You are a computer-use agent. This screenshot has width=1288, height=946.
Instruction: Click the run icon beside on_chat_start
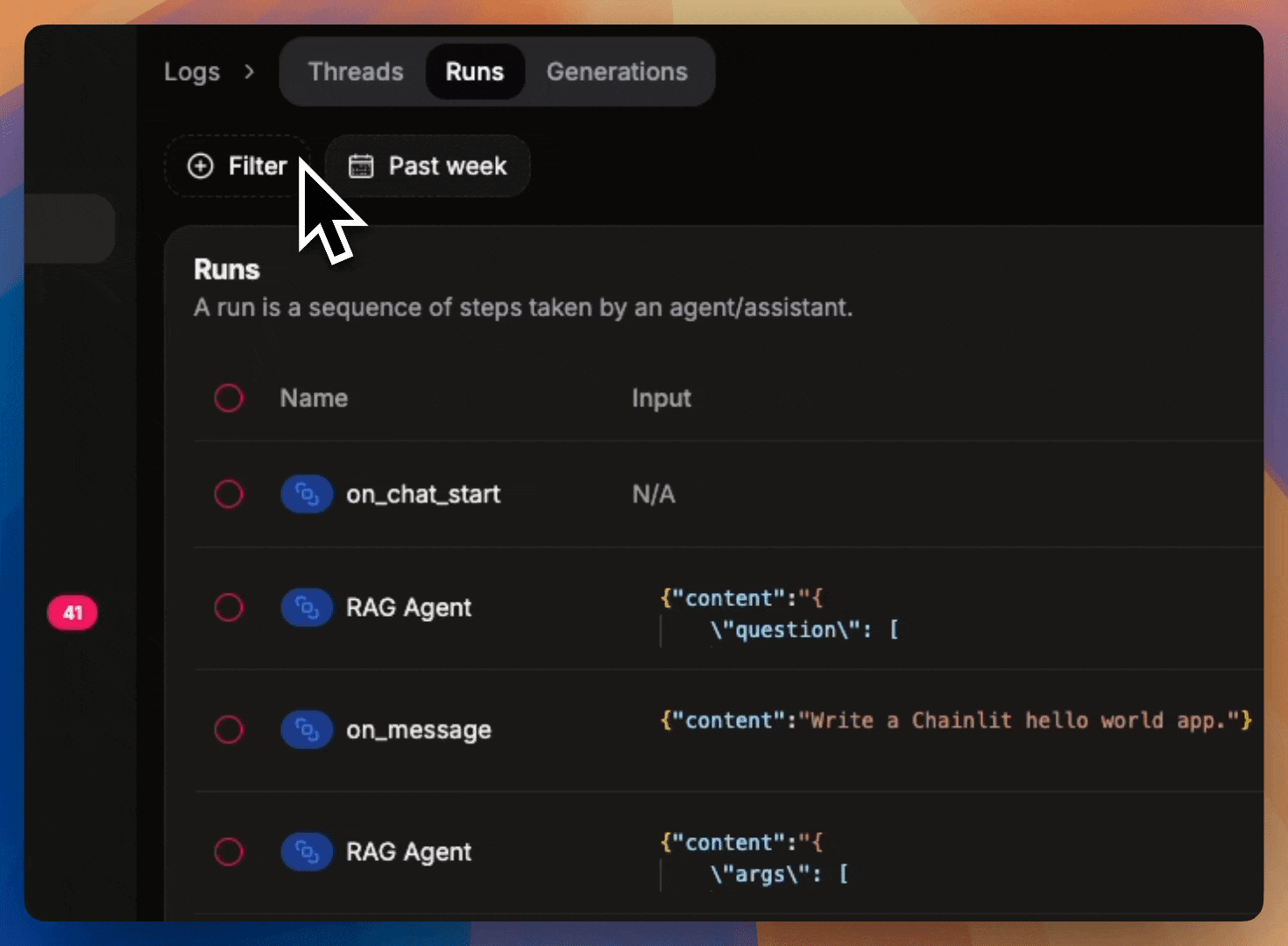[307, 494]
